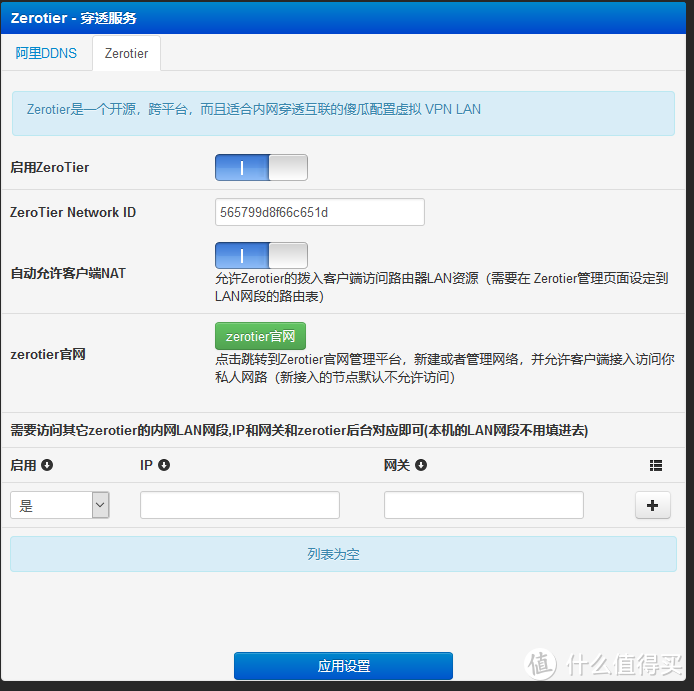The height and width of the screenshot is (691, 694).
Task: Click the zerotier官网 row label
Action: (x=48, y=354)
